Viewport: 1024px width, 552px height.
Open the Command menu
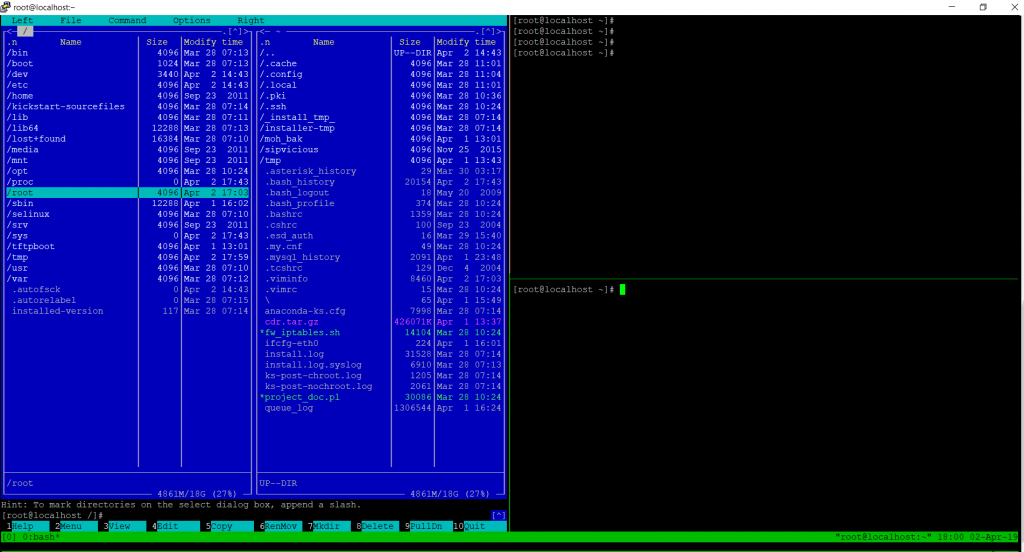point(127,20)
